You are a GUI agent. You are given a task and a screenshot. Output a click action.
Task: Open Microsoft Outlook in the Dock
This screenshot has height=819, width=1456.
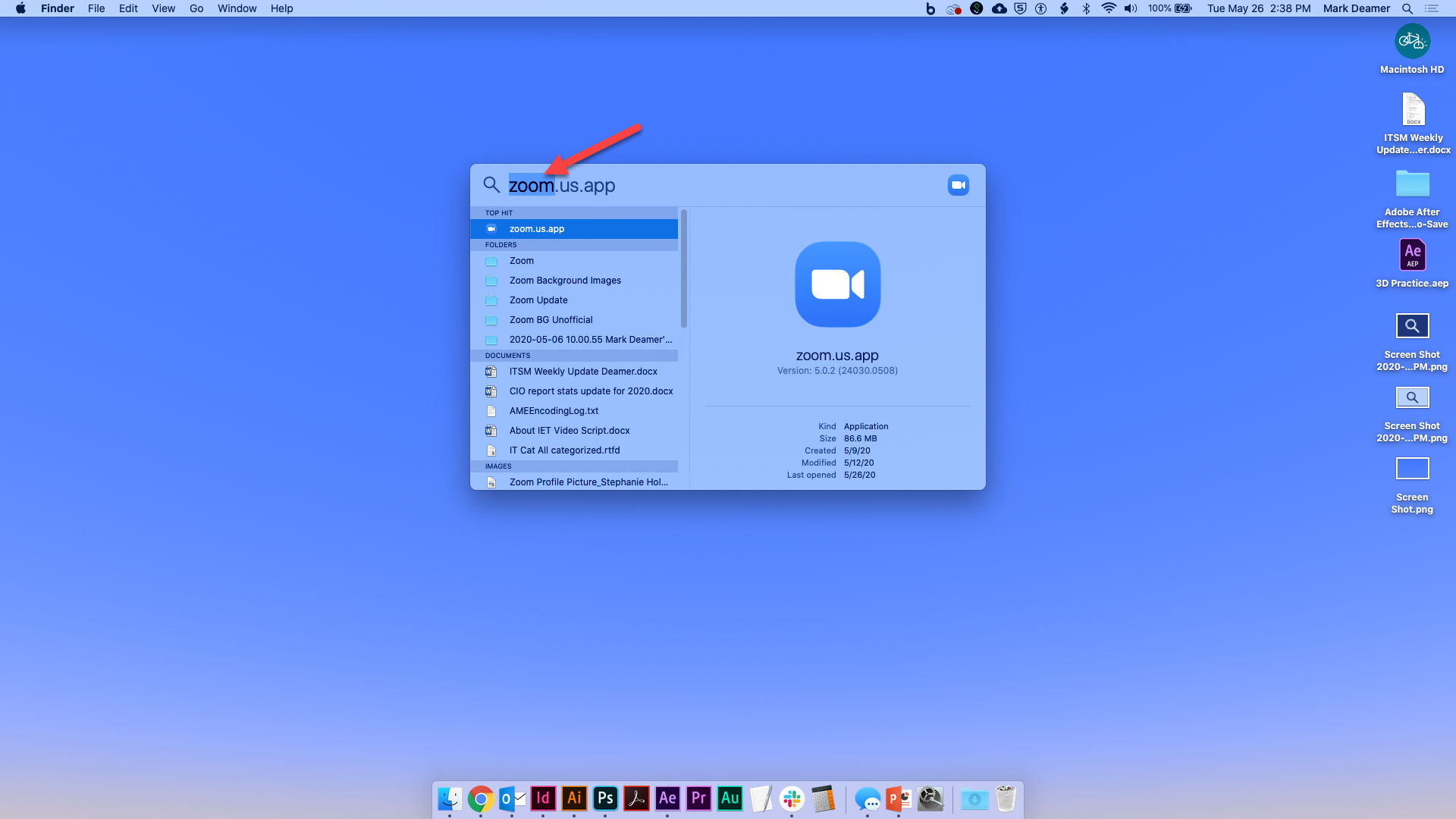[x=512, y=799]
